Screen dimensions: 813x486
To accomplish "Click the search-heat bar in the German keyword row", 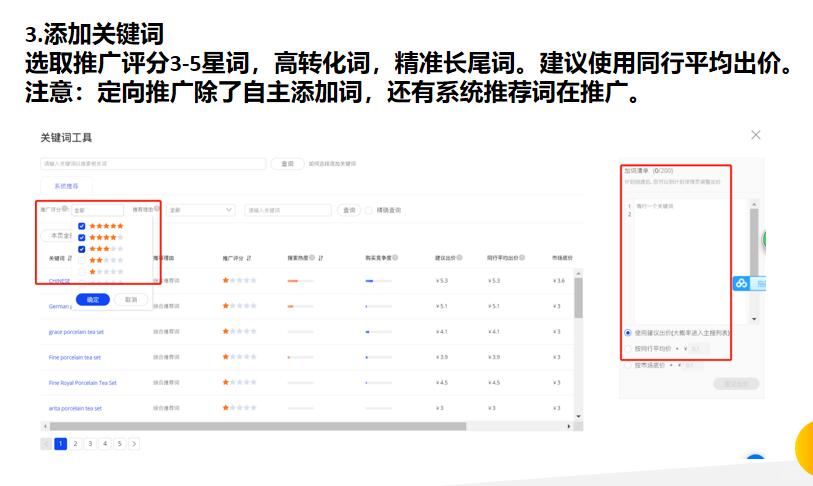I will coord(301,306).
